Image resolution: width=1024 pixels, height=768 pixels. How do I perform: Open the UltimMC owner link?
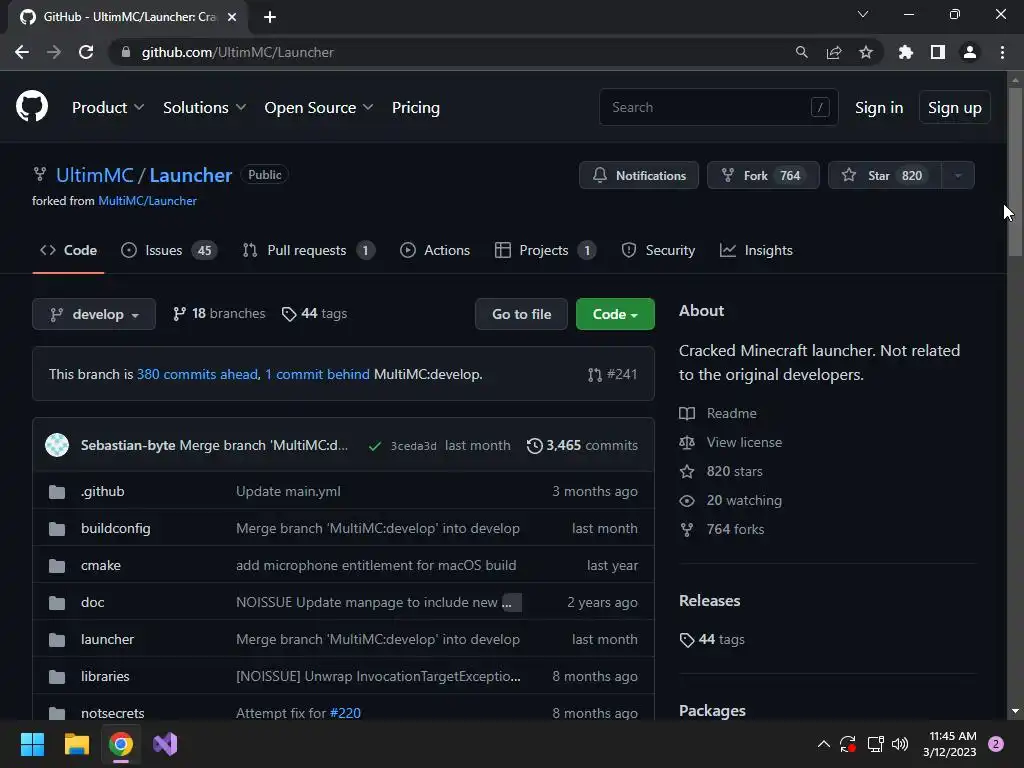pos(94,175)
